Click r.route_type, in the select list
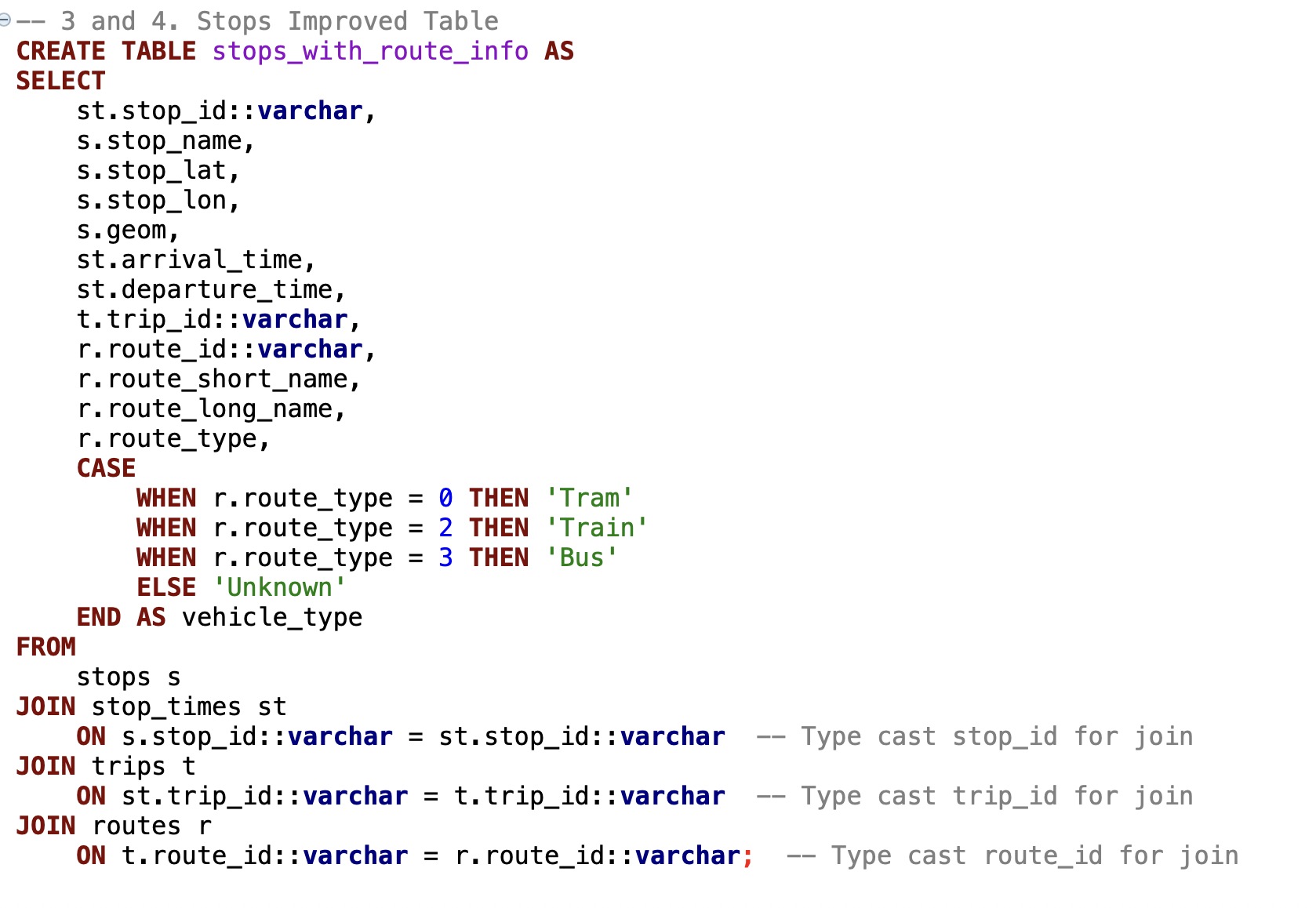This screenshot has height=908, width=1316. pyautogui.click(x=173, y=439)
